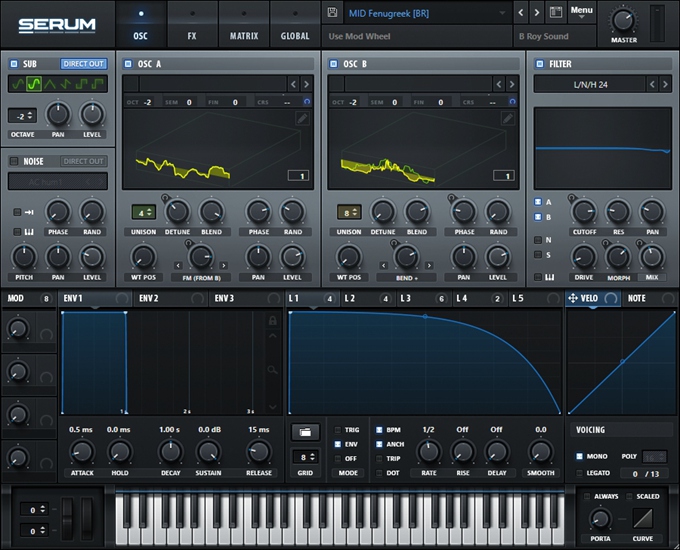Click the envelope lock icon
This screenshot has height=550, width=680.
click(x=272, y=321)
